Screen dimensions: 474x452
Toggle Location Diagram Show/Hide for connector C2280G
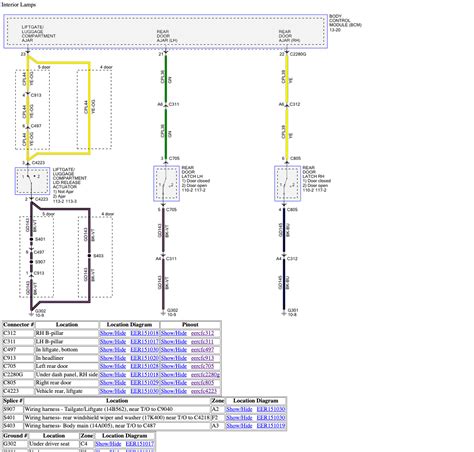click(x=113, y=374)
